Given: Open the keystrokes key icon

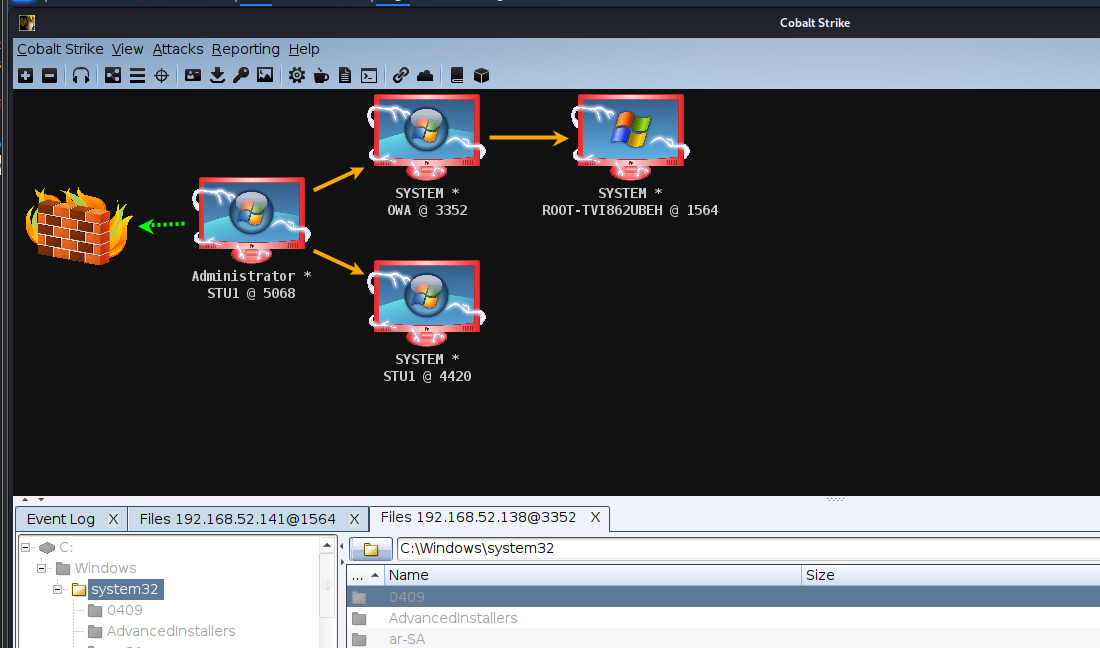Looking at the screenshot, I should click(x=241, y=76).
